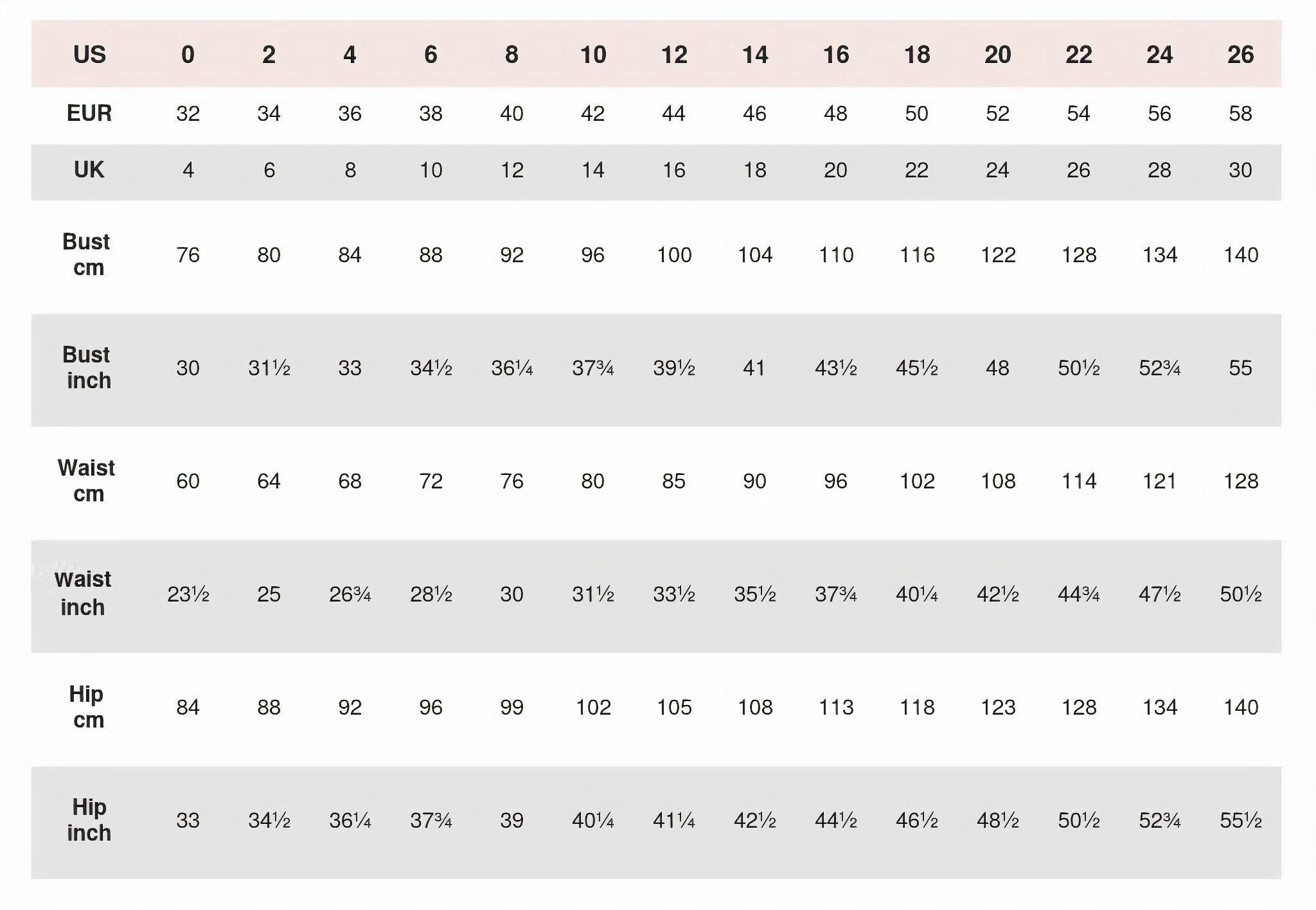Click EUR size 58 cell
The height and width of the screenshot is (910, 1316).
pyautogui.click(x=1240, y=114)
